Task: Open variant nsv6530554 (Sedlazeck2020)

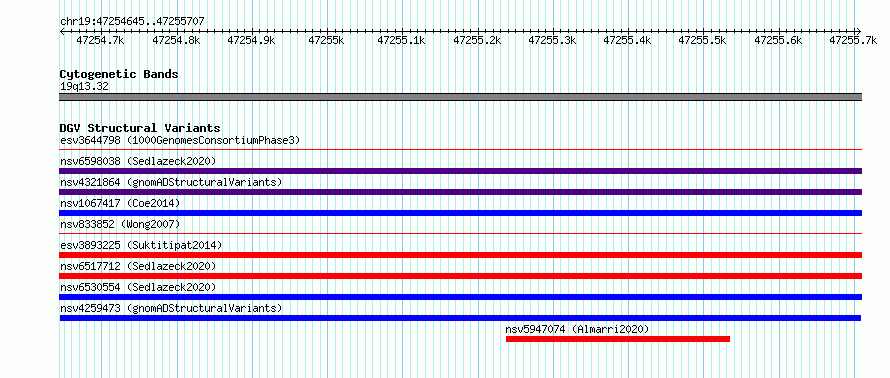Action: pos(138,287)
